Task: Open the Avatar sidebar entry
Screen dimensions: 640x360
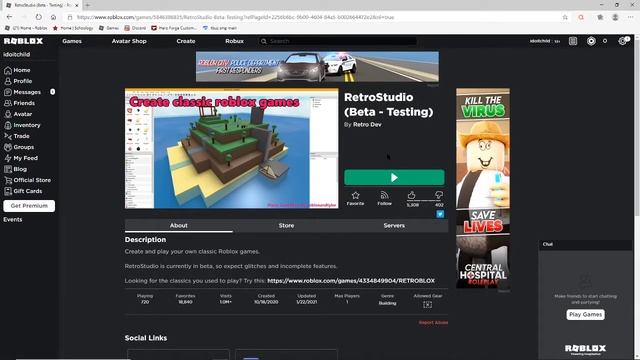Action: coord(18,114)
